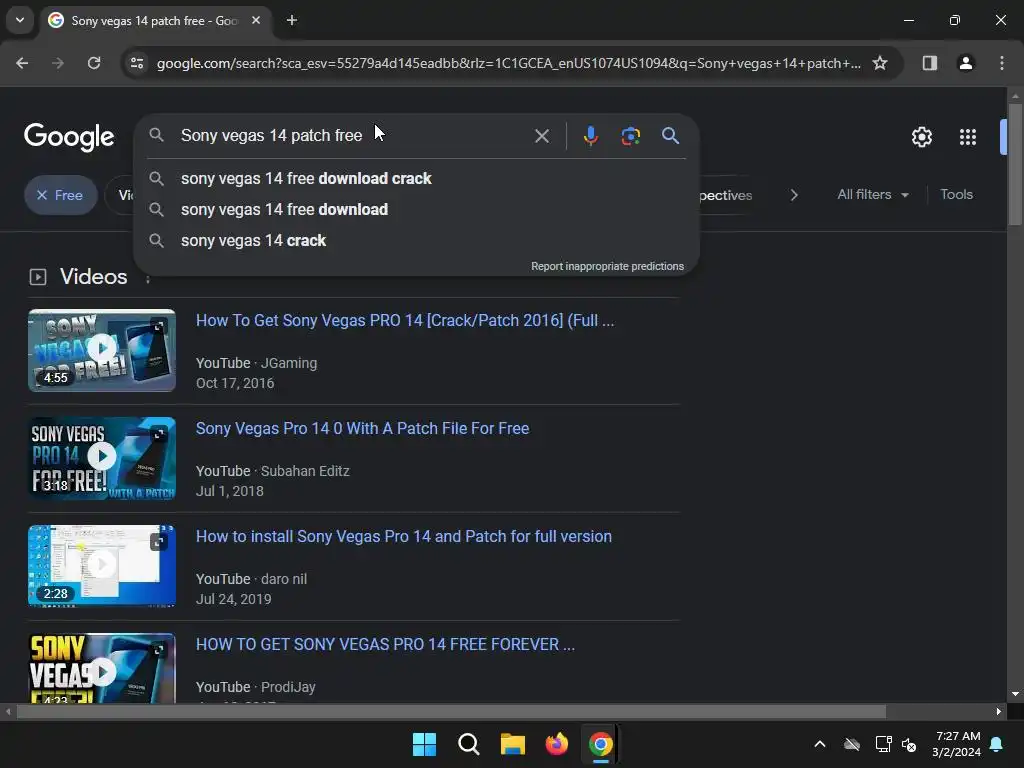Open Chrome three-dot menu
This screenshot has width=1024, height=768.
1001,63
